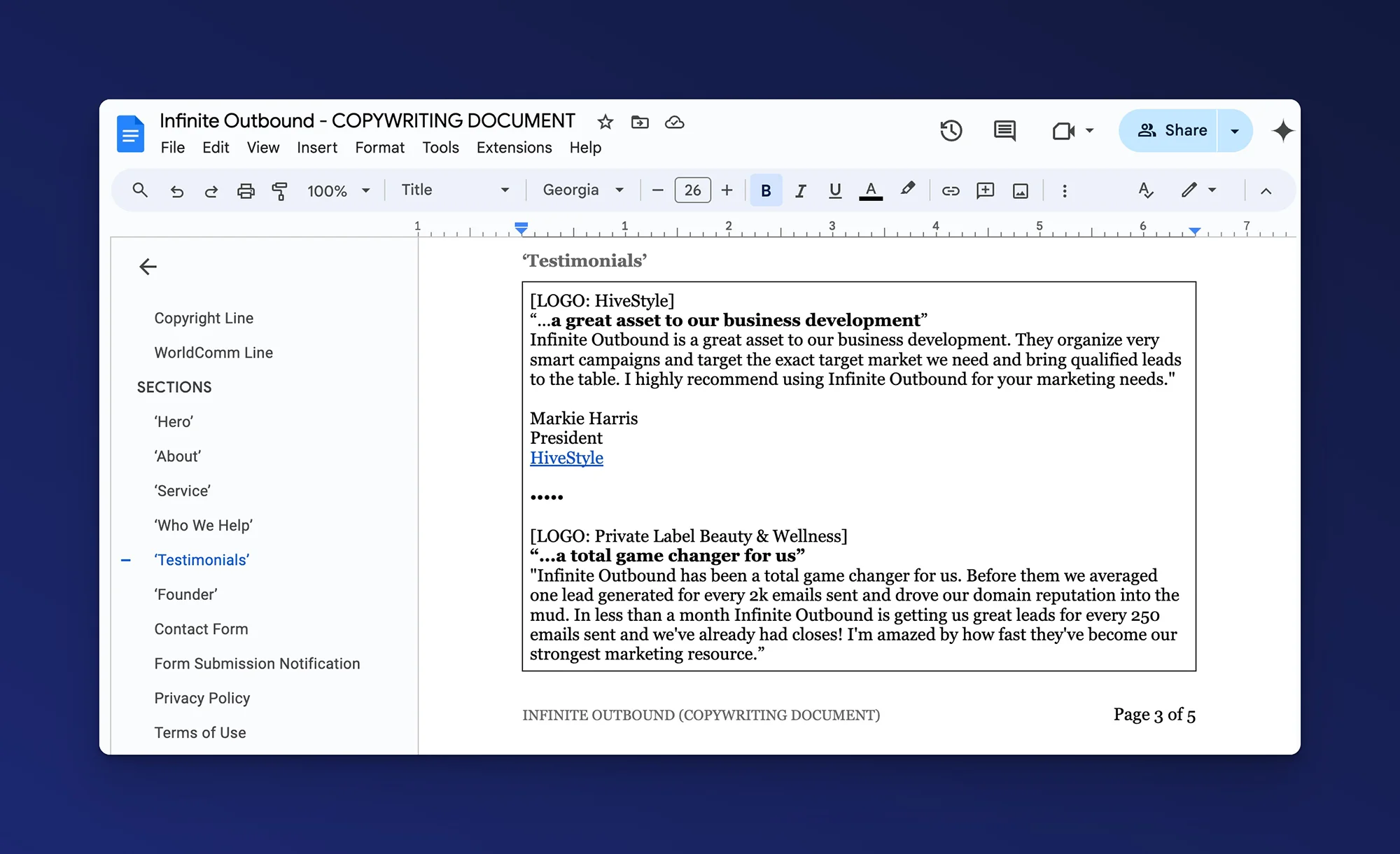This screenshot has height=854, width=1400.
Task: Open the File menu
Action: click(172, 148)
